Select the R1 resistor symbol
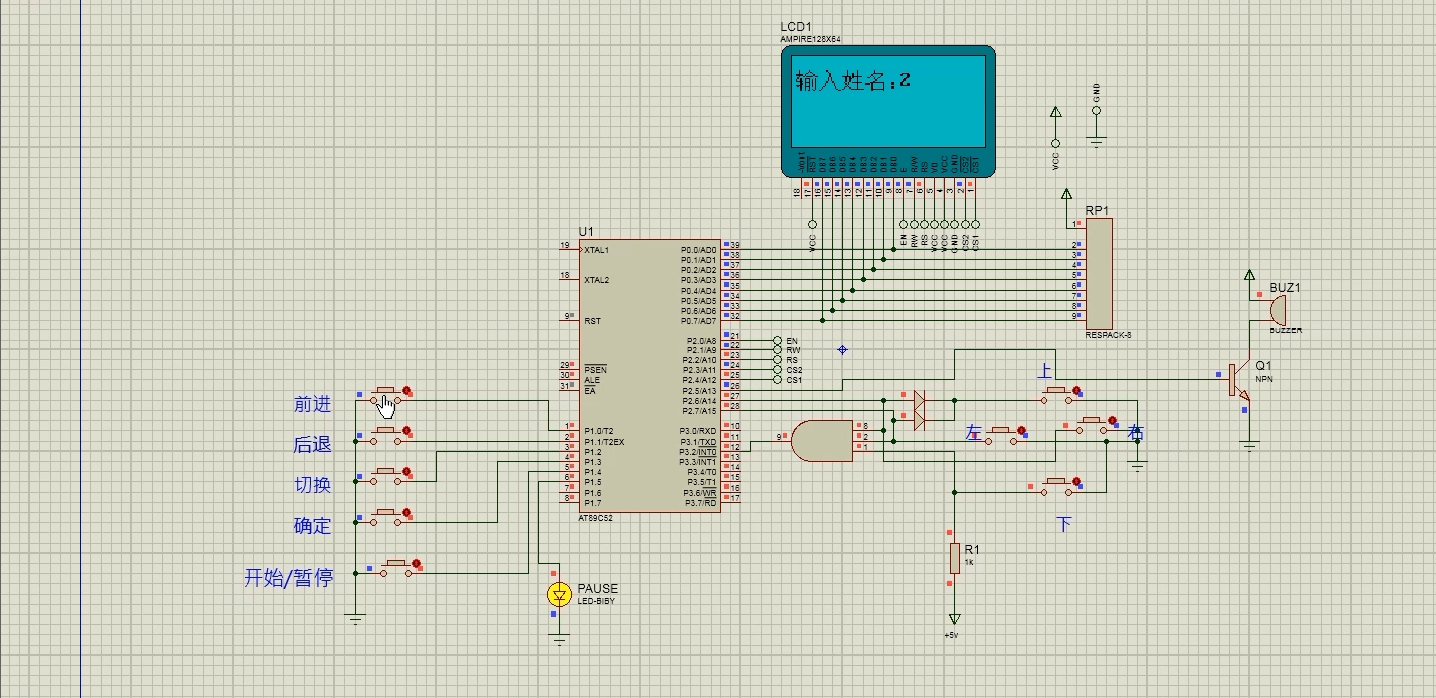The image size is (1436, 698). (955, 558)
